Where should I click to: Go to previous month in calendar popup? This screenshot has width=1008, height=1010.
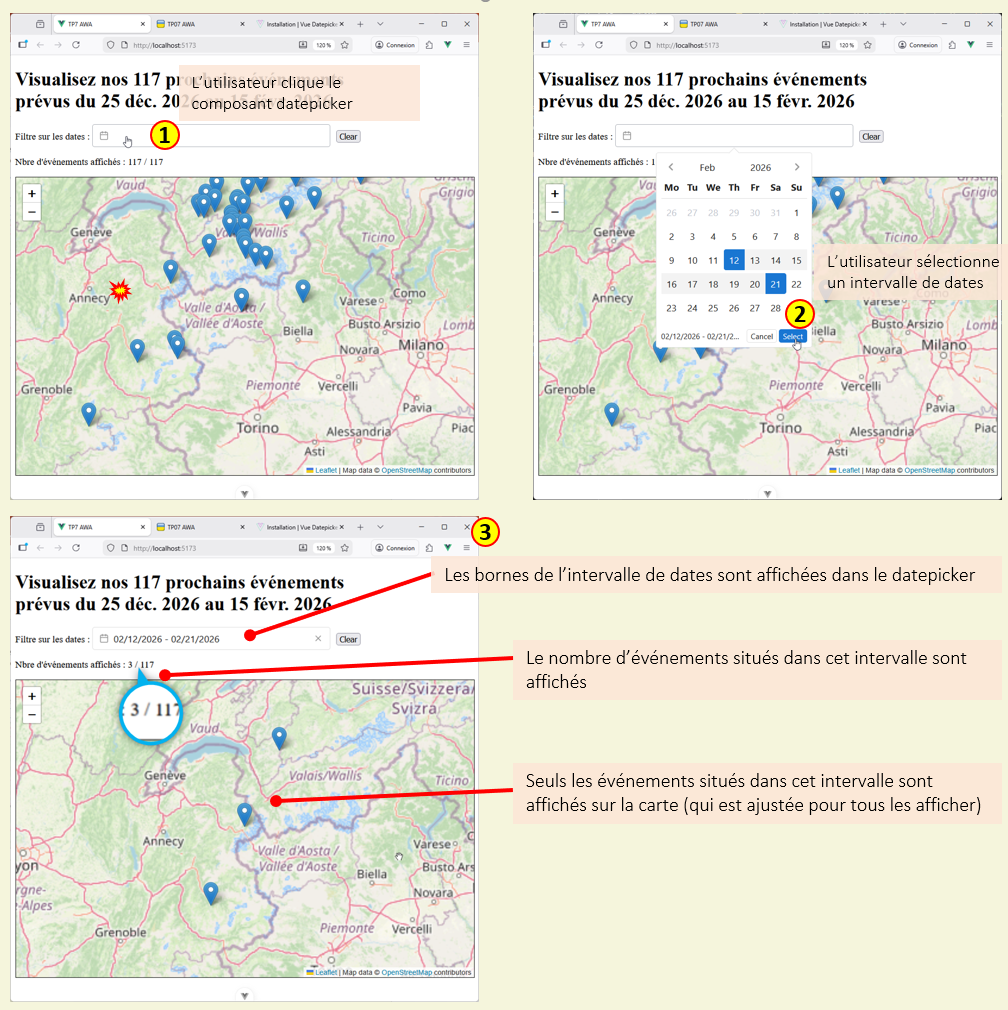click(x=671, y=168)
